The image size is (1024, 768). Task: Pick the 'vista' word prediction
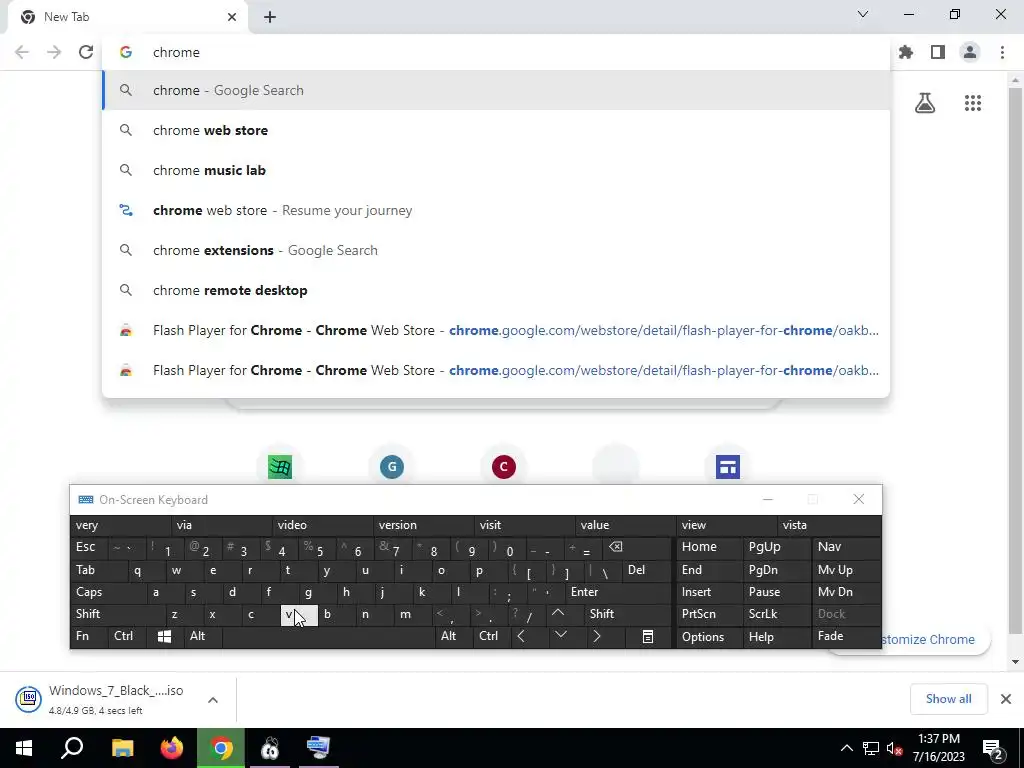(x=828, y=525)
